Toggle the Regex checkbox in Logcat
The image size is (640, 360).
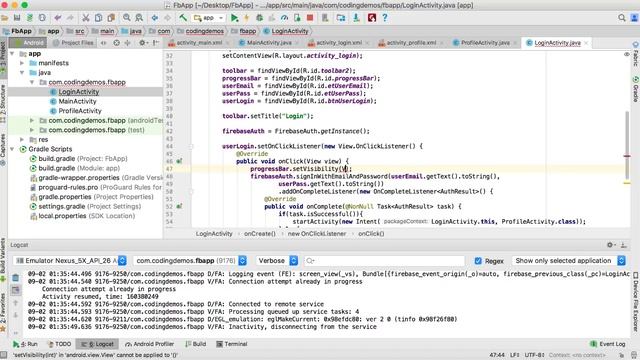[478, 260]
